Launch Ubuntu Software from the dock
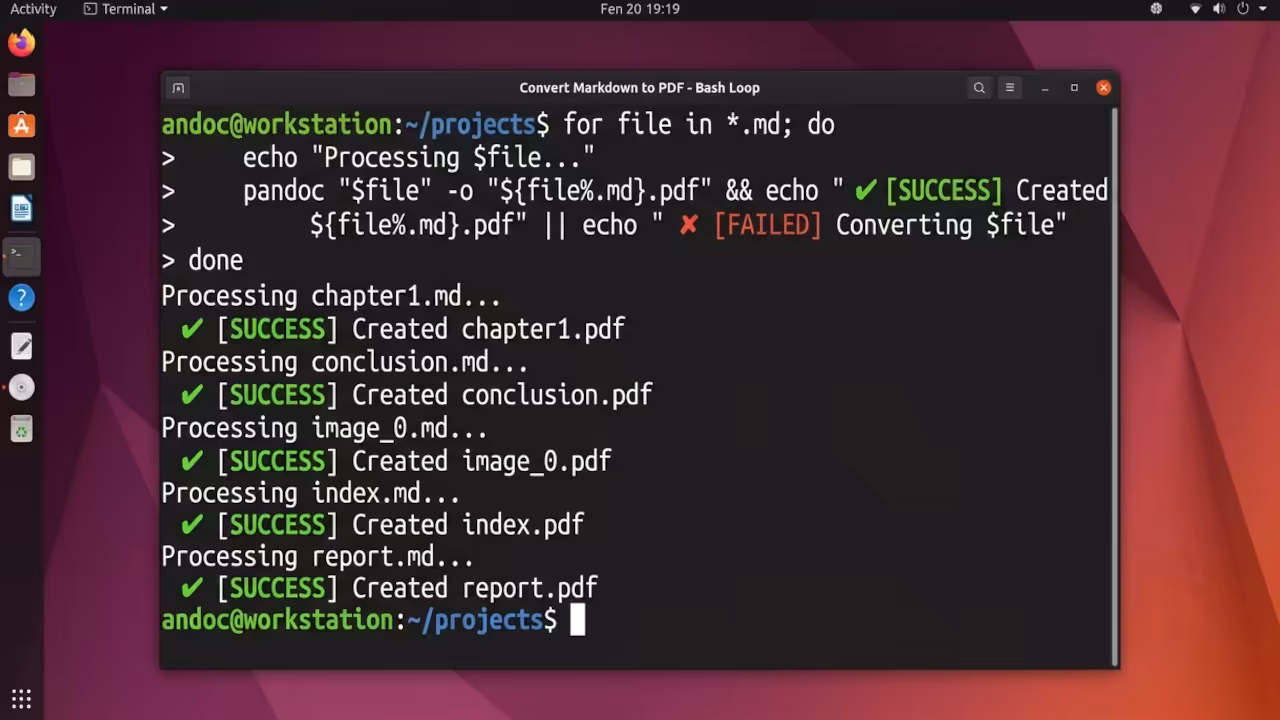Image resolution: width=1280 pixels, height=720 pixels. pyautogui.click(x=21, y=125)
